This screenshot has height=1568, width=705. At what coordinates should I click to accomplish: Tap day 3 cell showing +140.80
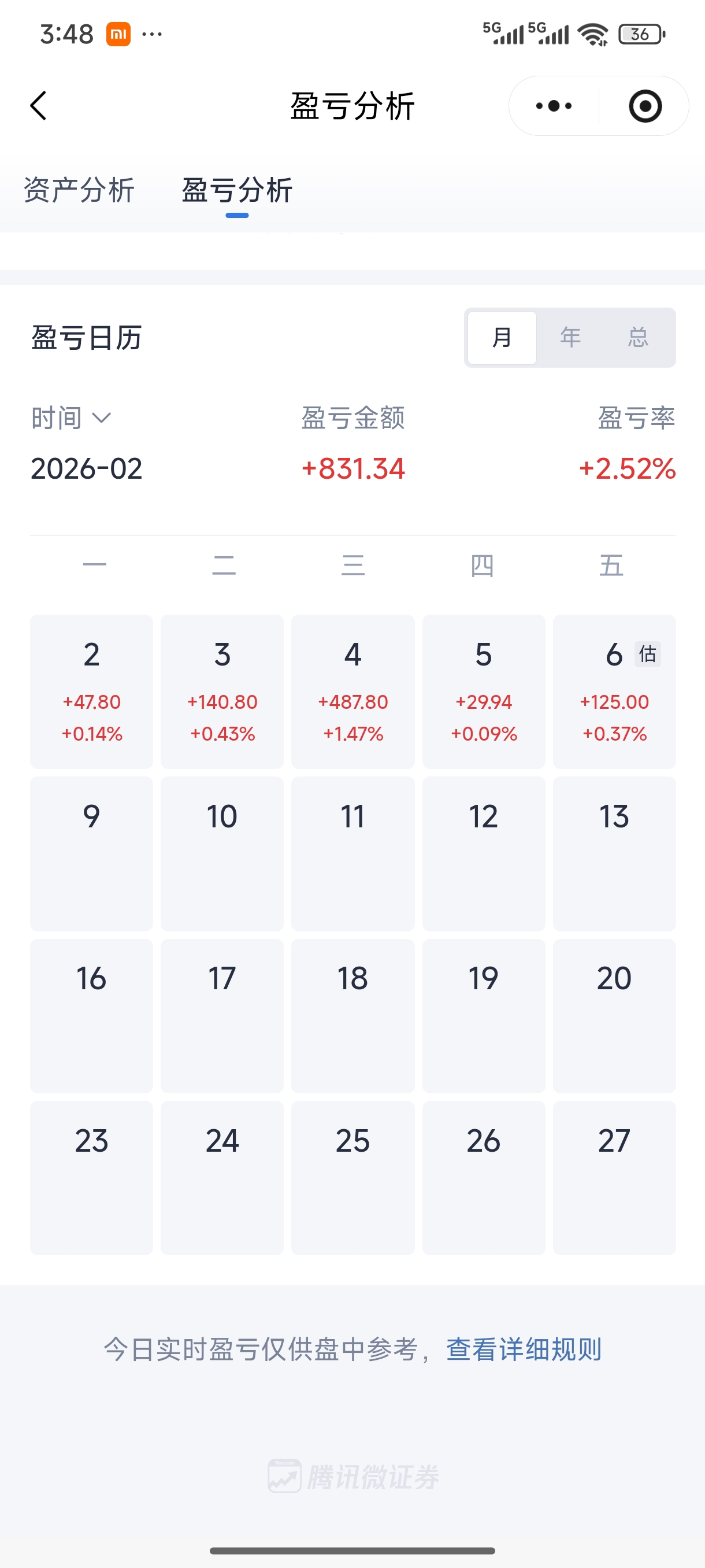[222, 691]
